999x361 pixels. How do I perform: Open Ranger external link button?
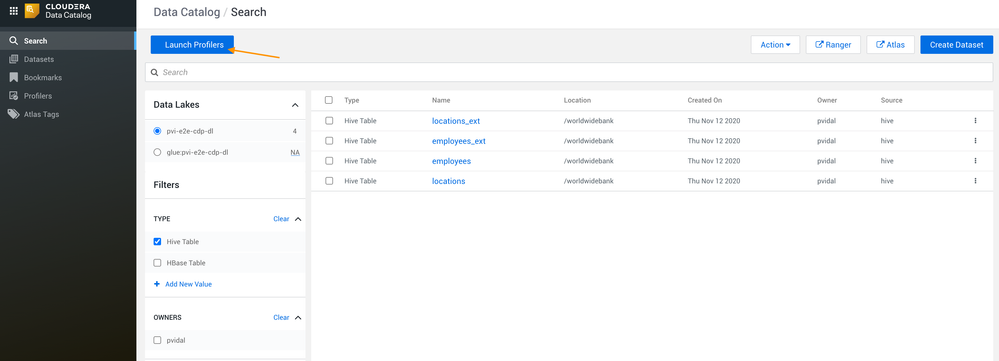coord(833,45)
